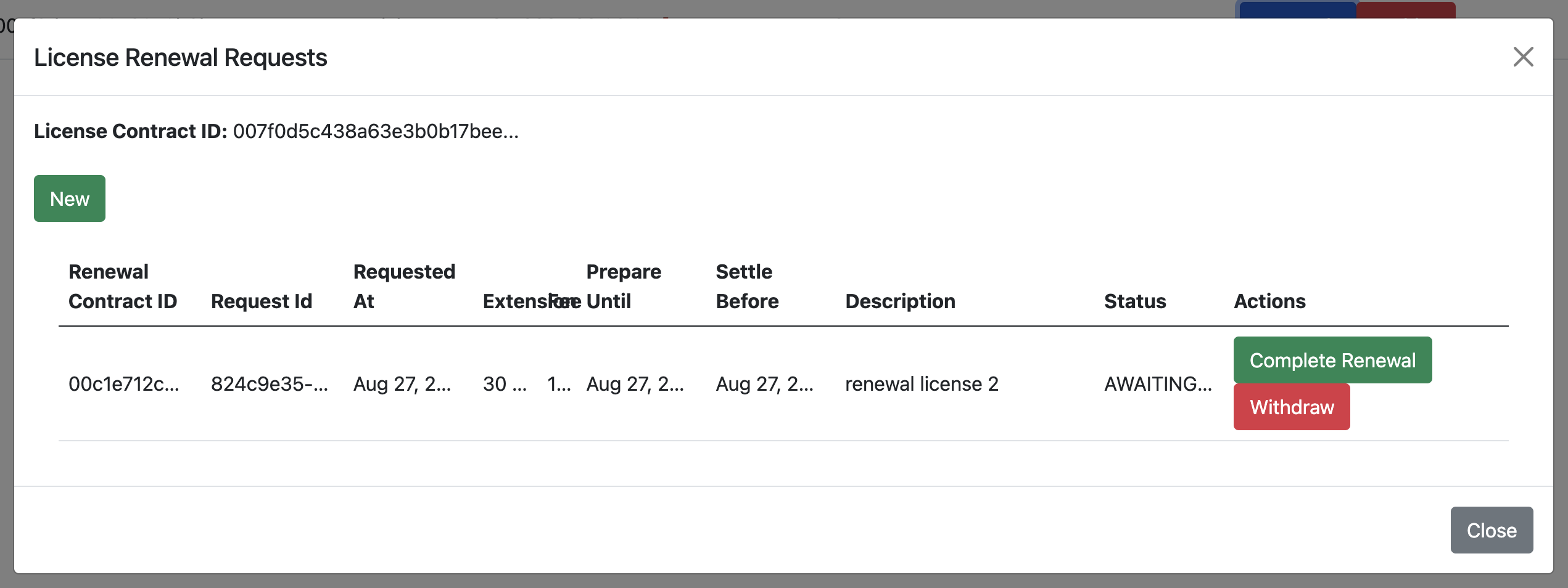The height and width of the screenshot is (588, 1568).
Task: Click the red Withdraw button
Action: (x=1290, y=407)
